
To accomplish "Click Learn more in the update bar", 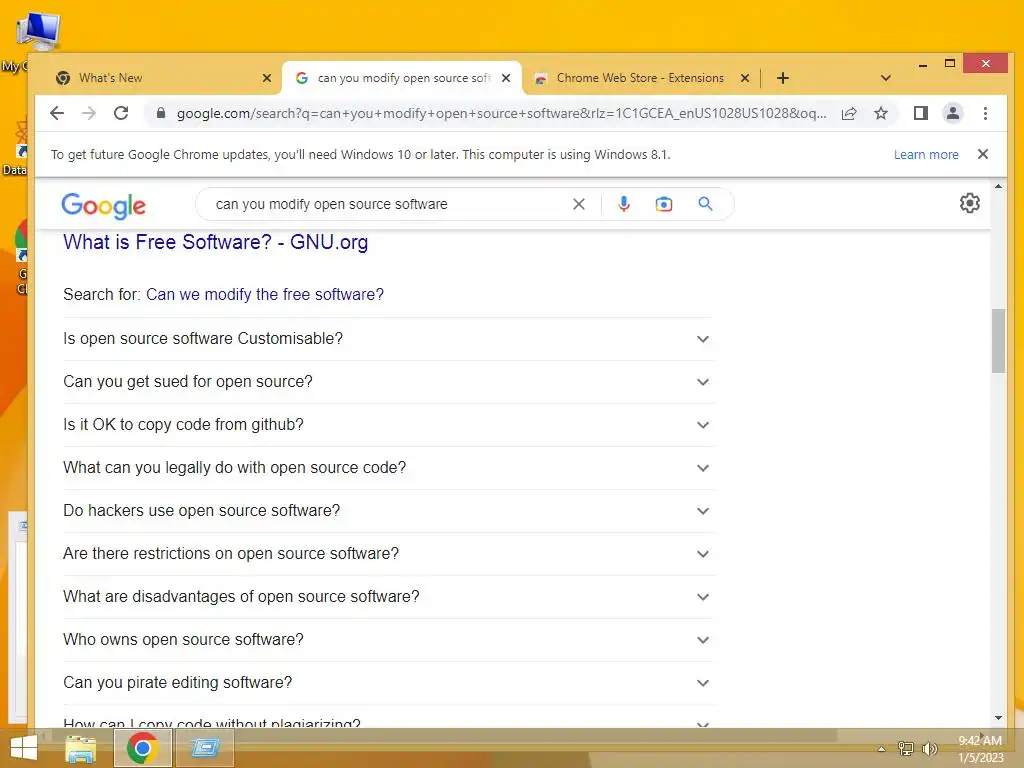I will [926, 155].
